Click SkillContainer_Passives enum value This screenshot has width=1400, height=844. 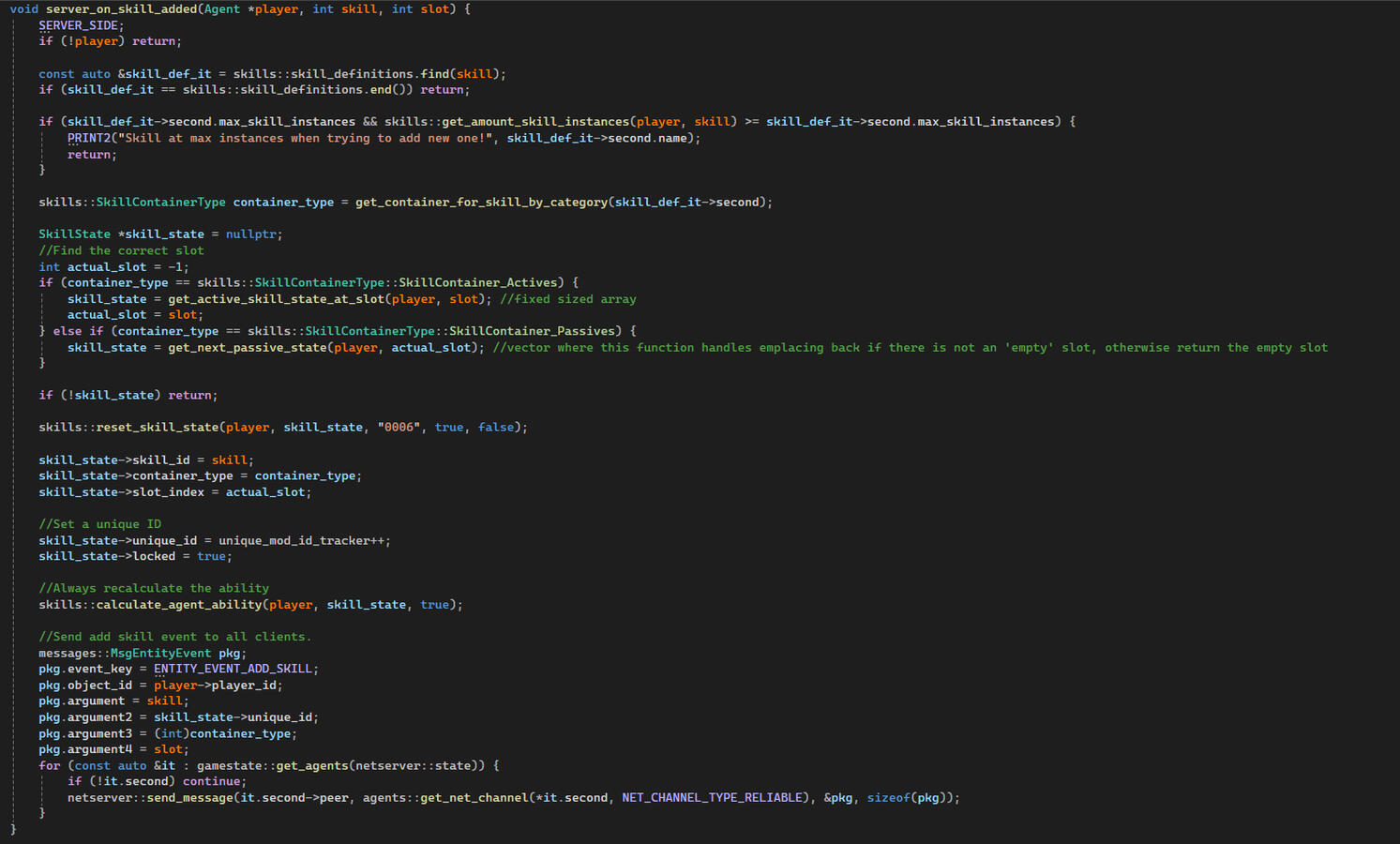[531, 331]
